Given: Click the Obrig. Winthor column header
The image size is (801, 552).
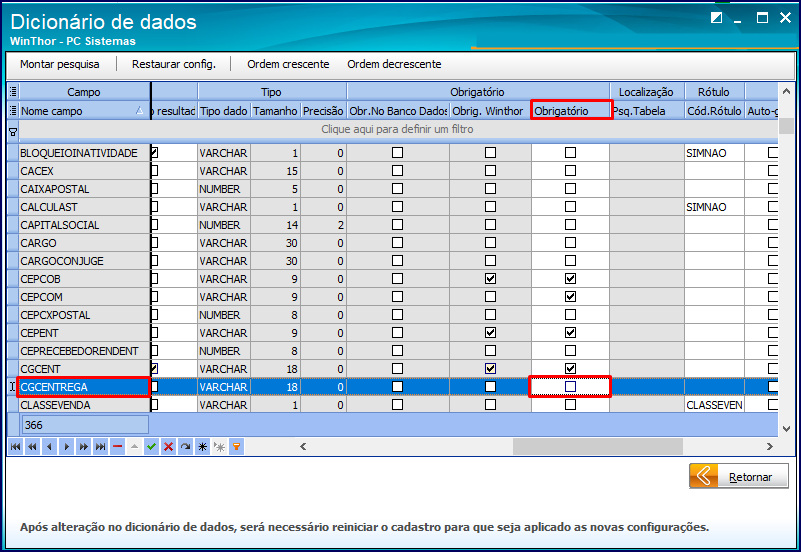Looking at the screenshot, I should point(490,111).
